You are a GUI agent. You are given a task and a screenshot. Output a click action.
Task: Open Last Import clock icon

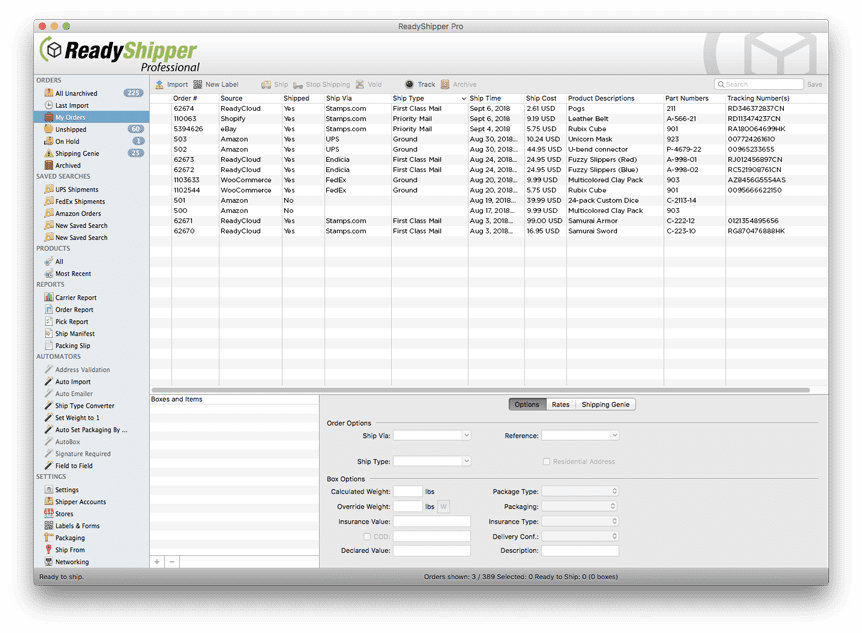coord(48,105)
